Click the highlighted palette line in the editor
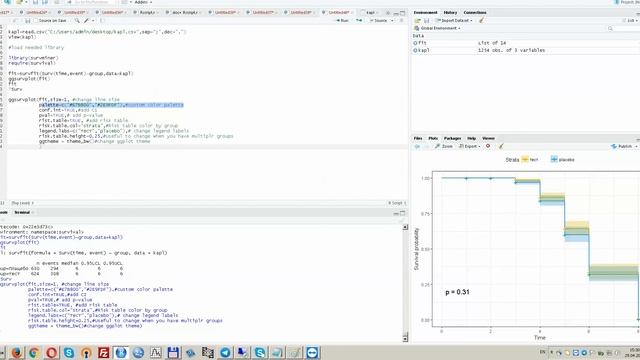 click(x=111, y=105)
